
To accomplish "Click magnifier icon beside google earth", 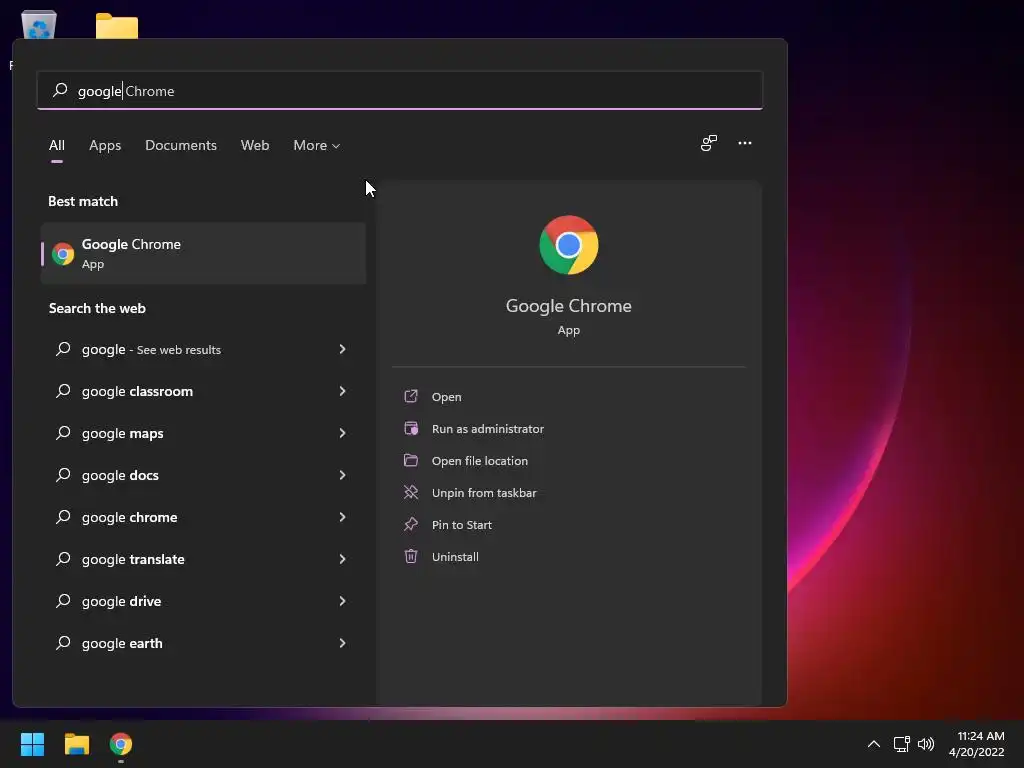I will tap(63, 643).
